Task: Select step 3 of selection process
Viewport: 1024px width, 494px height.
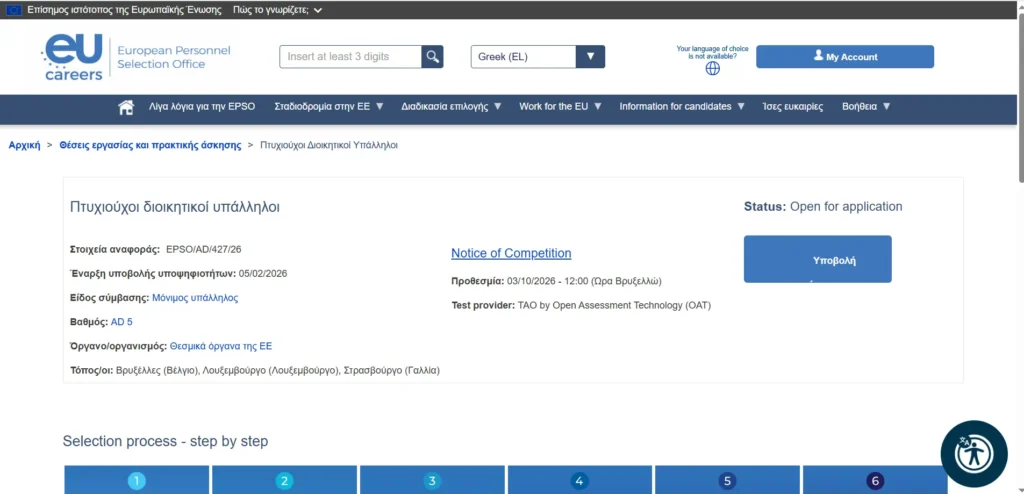Action: (432, 481)
